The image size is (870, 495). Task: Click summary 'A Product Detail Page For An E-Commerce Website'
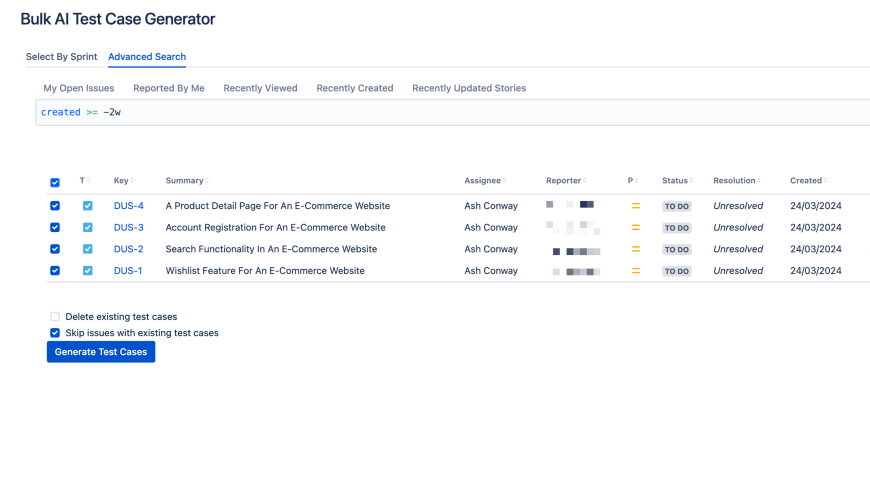[277, 206]
